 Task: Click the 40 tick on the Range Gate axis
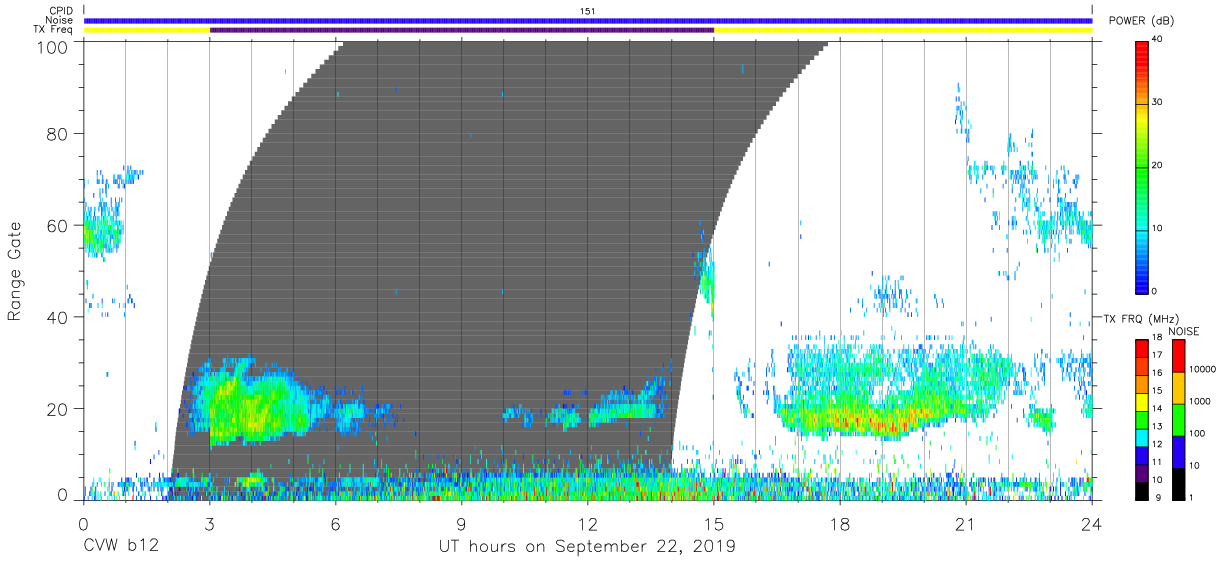coord(59,317)
